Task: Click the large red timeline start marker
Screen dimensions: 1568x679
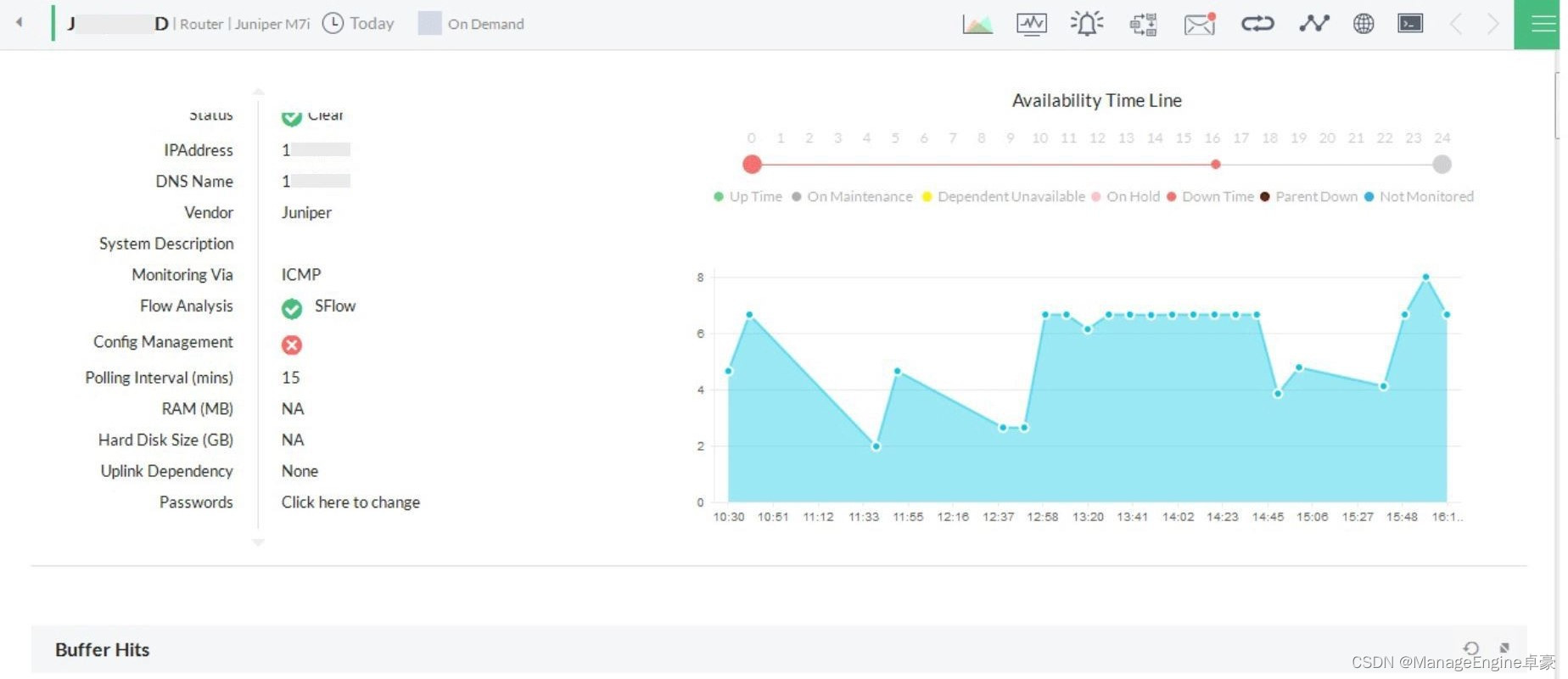Action: pyautogui.click(x=752, y=164)
